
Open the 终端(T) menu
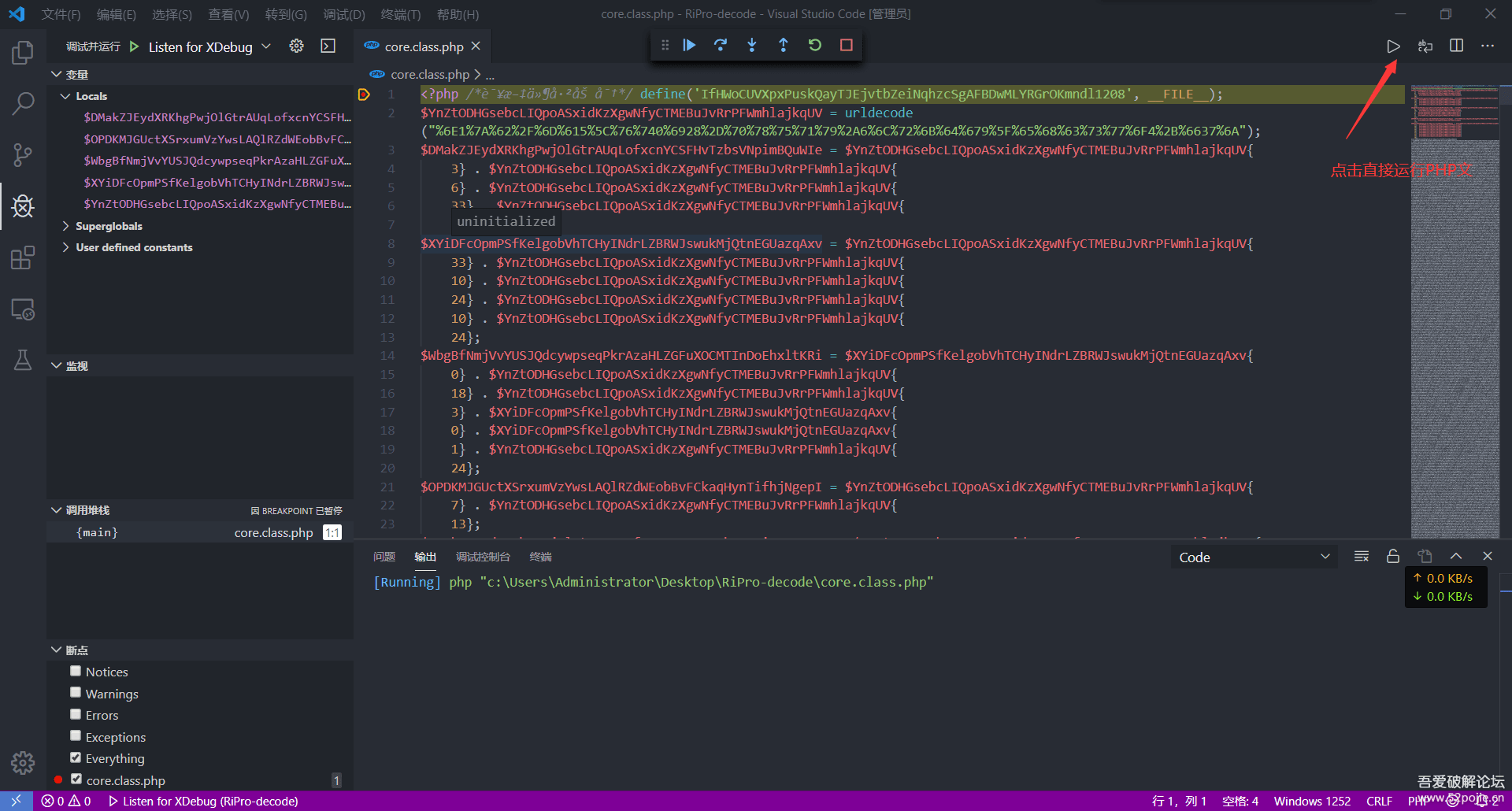click(x=400, y=14)
